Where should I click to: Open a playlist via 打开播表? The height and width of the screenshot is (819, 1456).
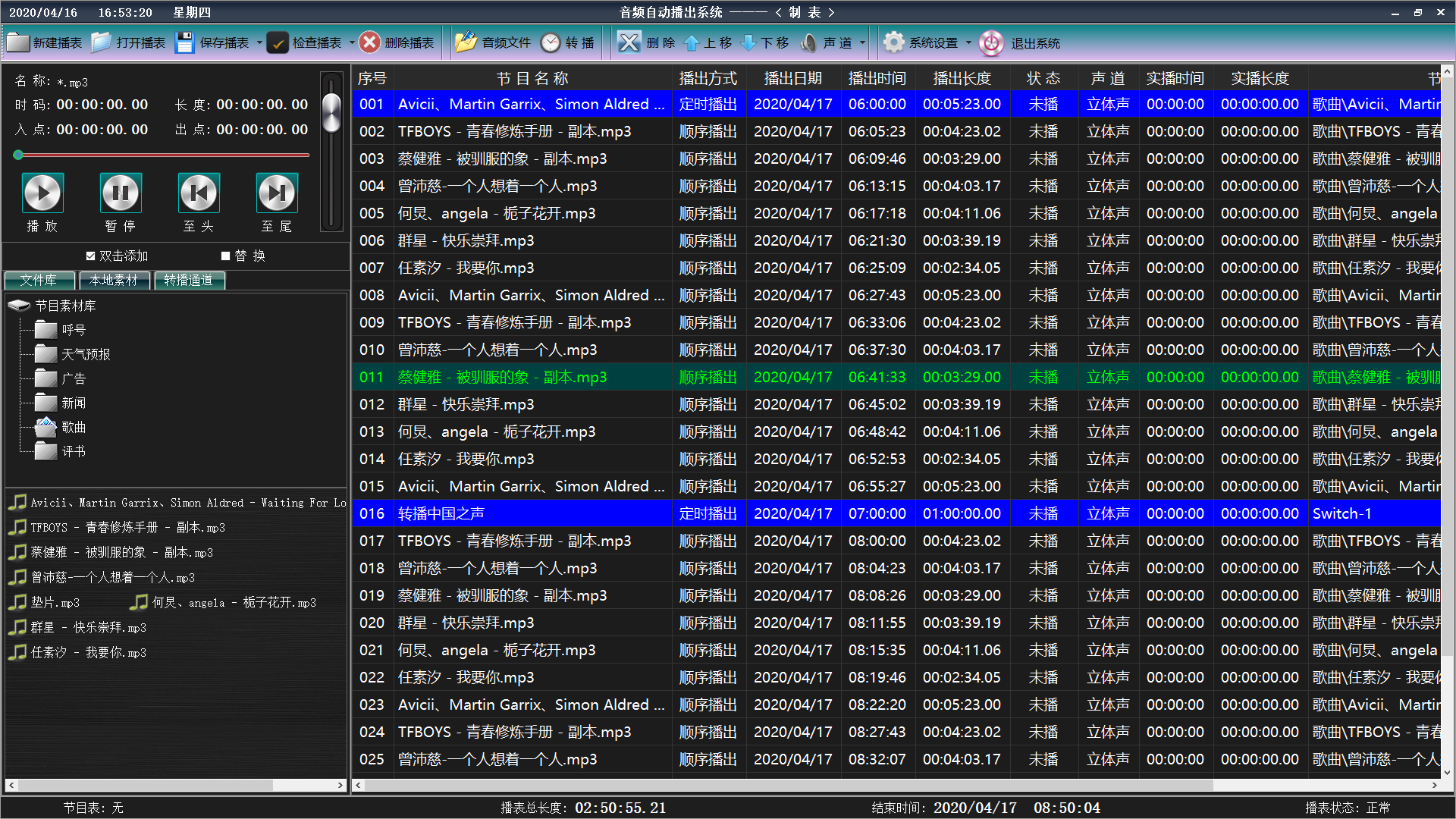click(128, 42)
